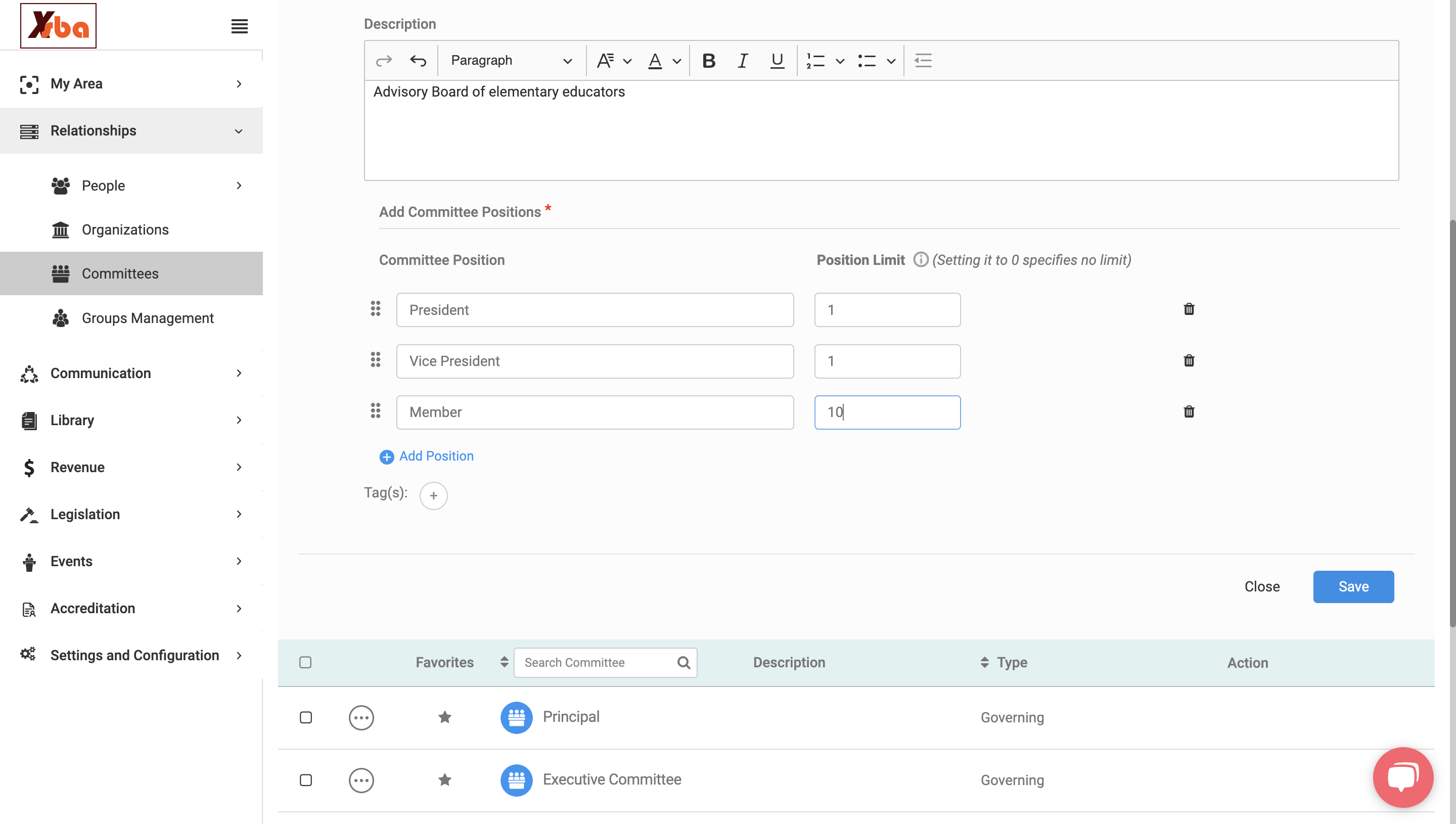This screenshot has width=1456, height=824.
Task: Delete the Member position row
Action: [1189, 411]
